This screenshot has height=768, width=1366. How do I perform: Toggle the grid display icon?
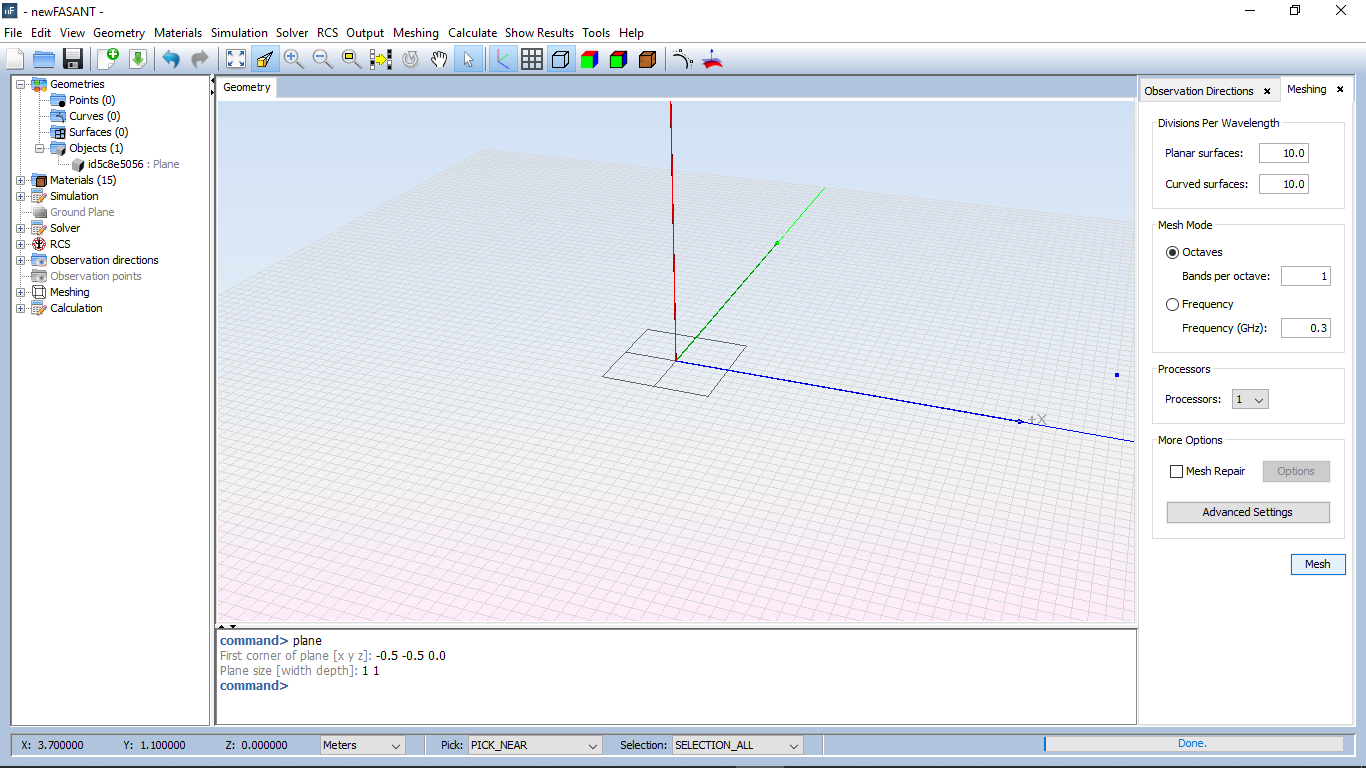(x=532, y=59)
